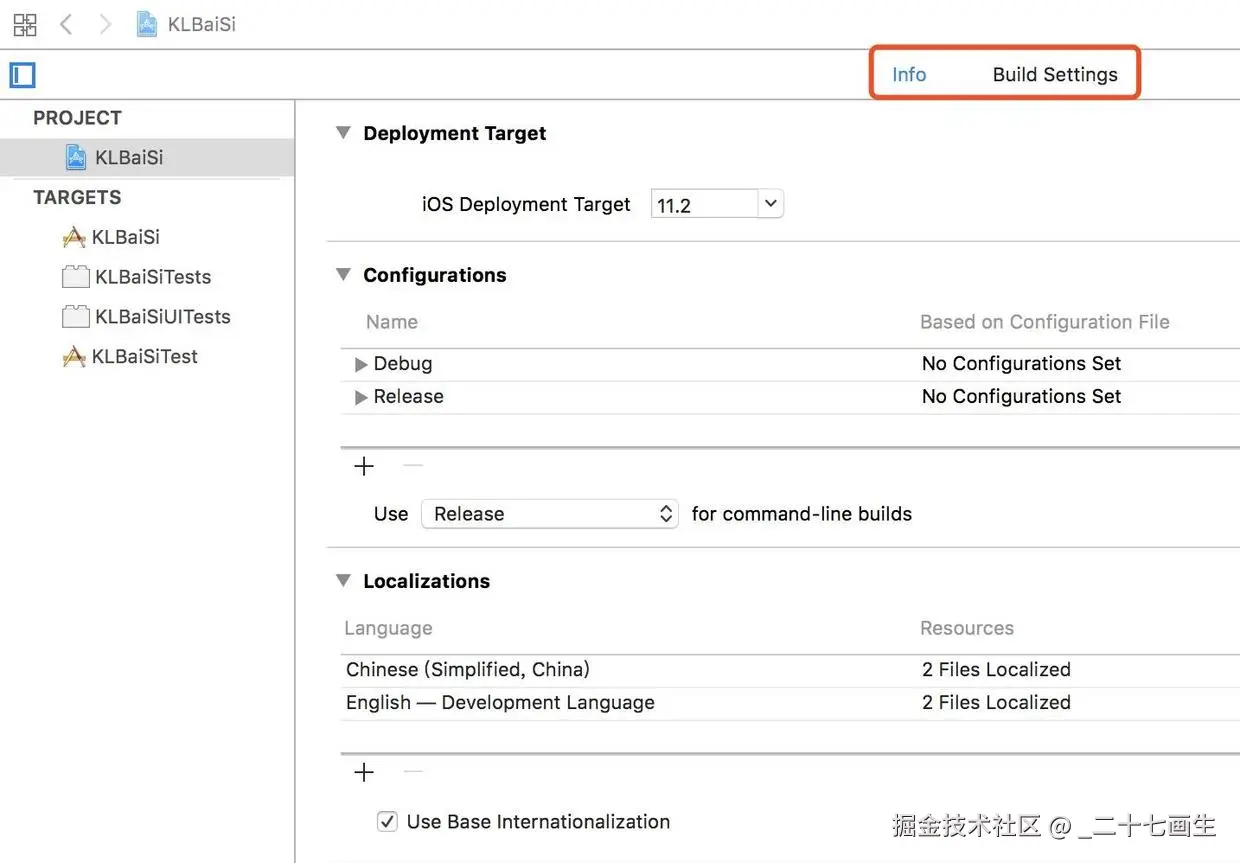Viewport: 1240px width, 863px height.
Task: Open command-line builds configuration popup
Action: (x=550, y=514)
